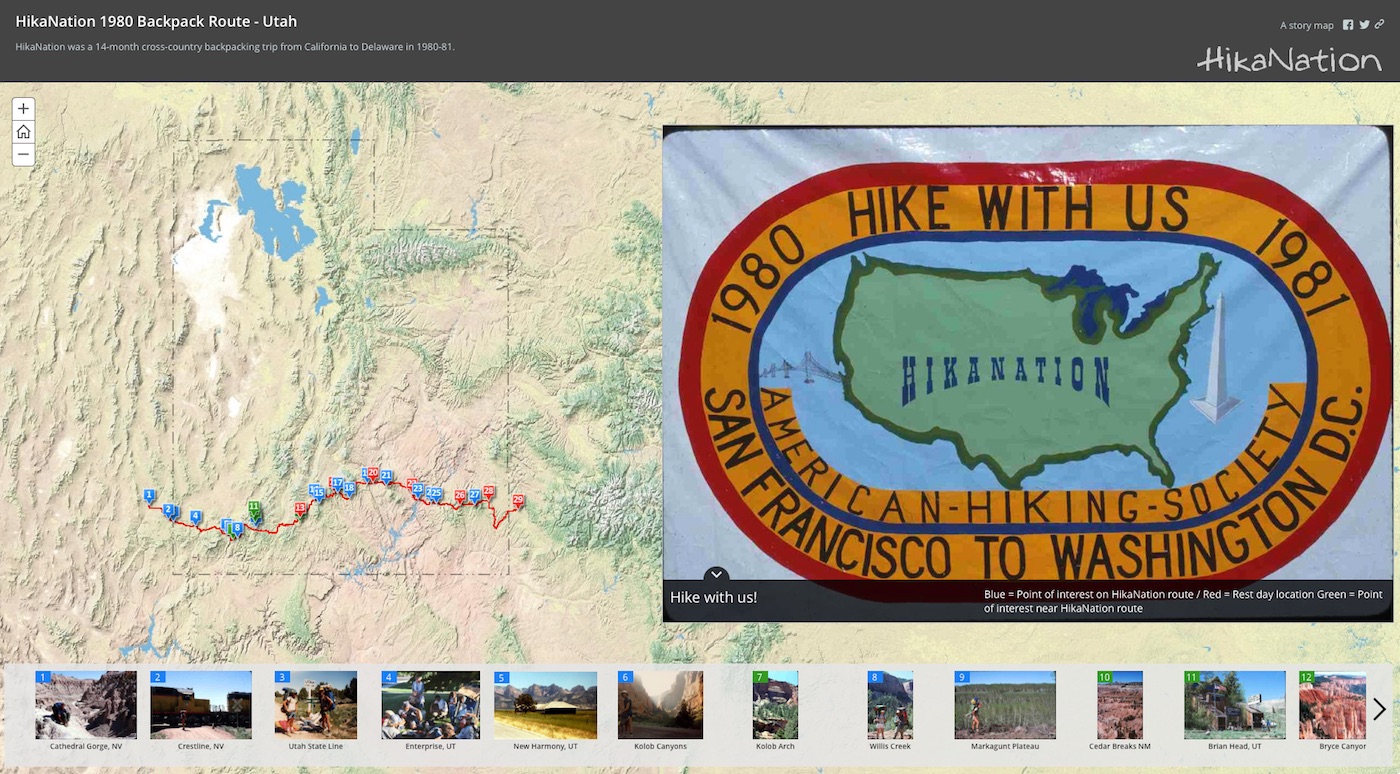Viewport: 1400px width, 774px height.
Task: Click the HikaNation 1980 Backpack Route title
Action: point(156,21)
